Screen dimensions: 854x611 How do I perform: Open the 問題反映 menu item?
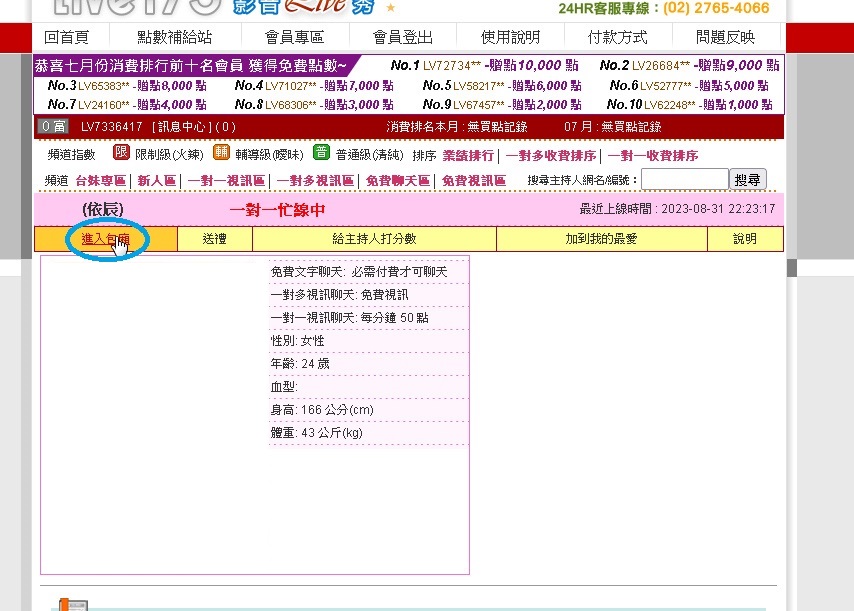click(x=725, y=37)
